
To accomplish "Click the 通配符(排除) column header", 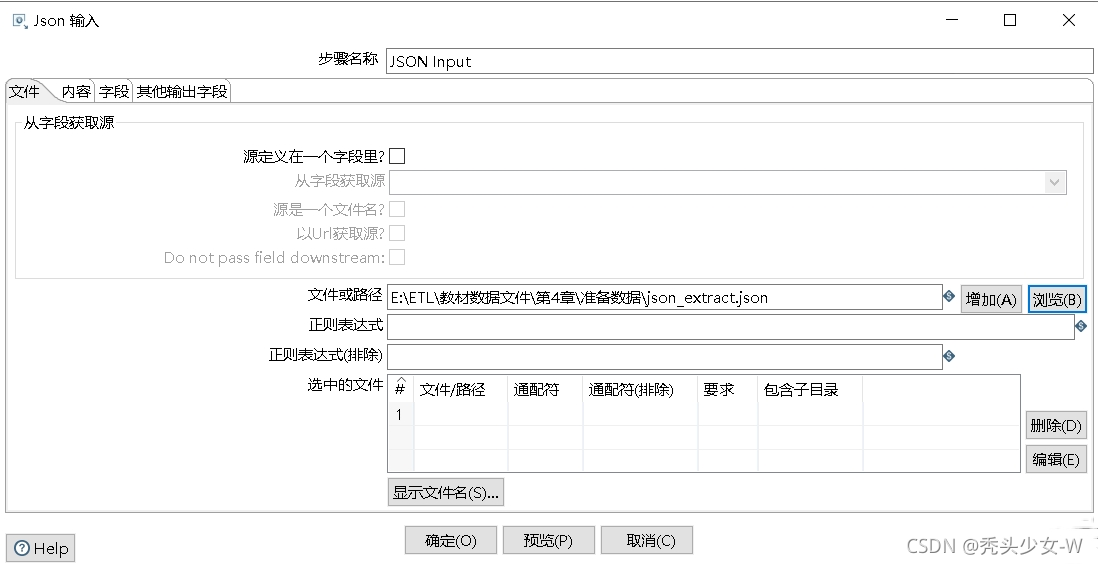I will [x=639, y=390].
